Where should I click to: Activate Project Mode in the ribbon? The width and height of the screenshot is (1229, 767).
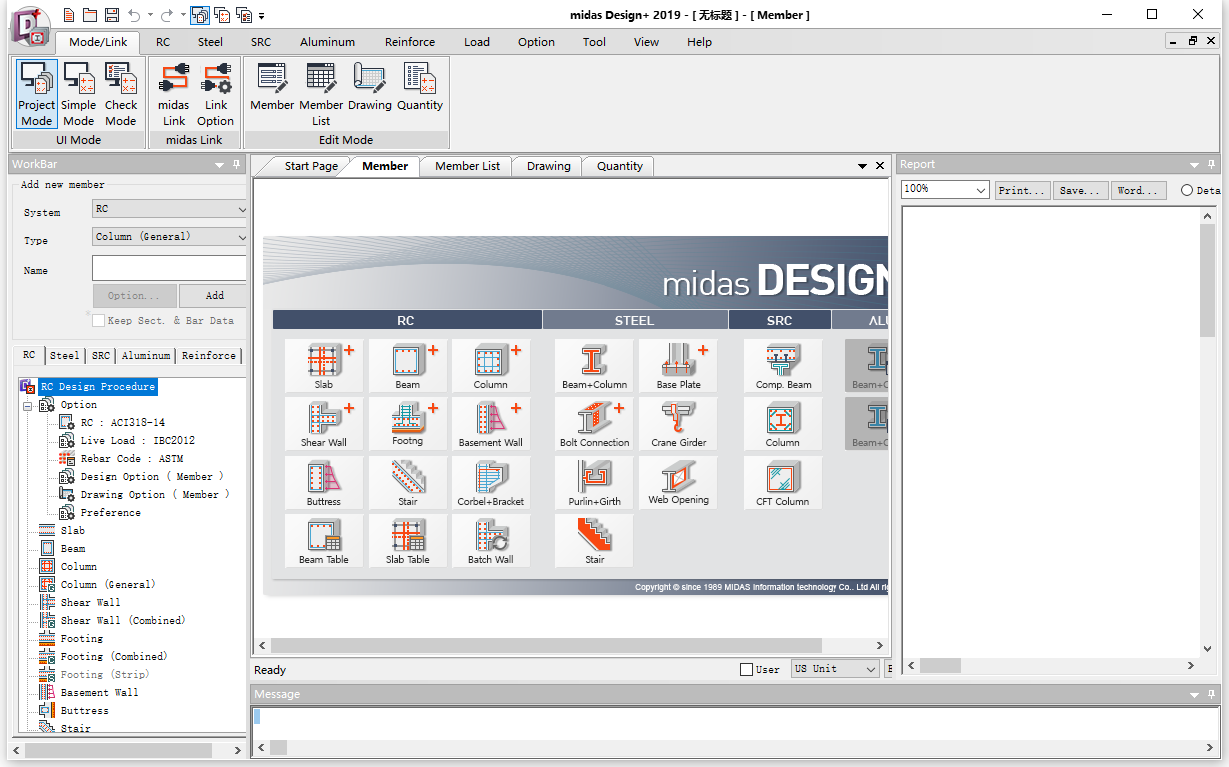(x=37, y=94)
